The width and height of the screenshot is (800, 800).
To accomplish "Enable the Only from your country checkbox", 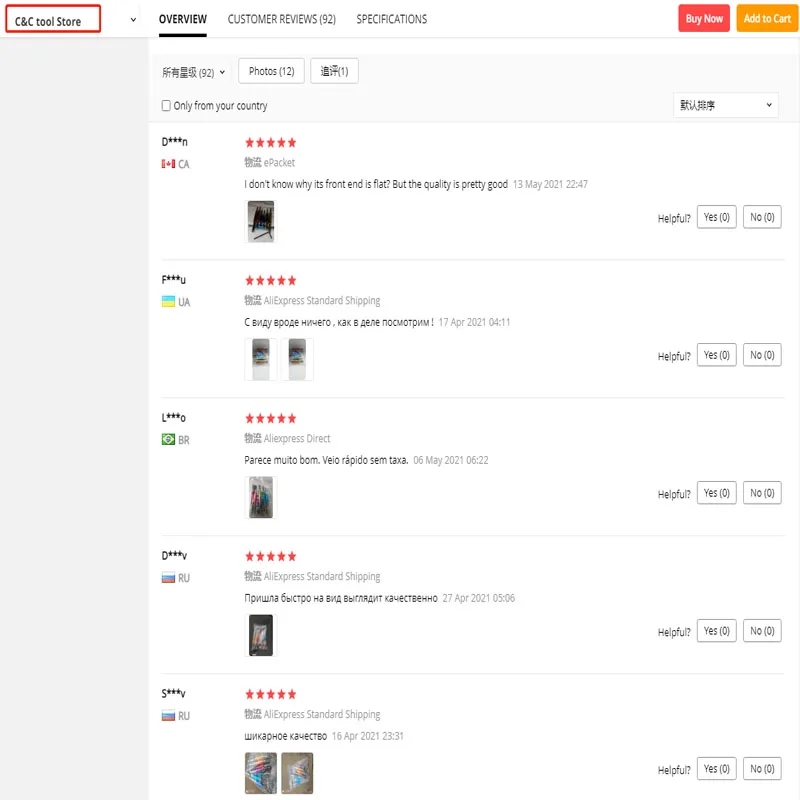I will pyautogui.click(x=167, y=106).
